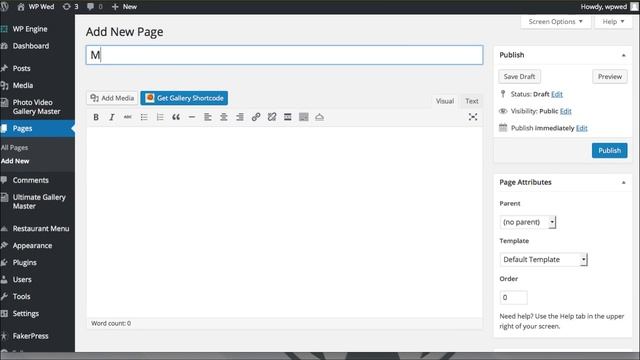
Task: Open WordPress logo menu in admin bar
Action: click(x=5, y=7)
